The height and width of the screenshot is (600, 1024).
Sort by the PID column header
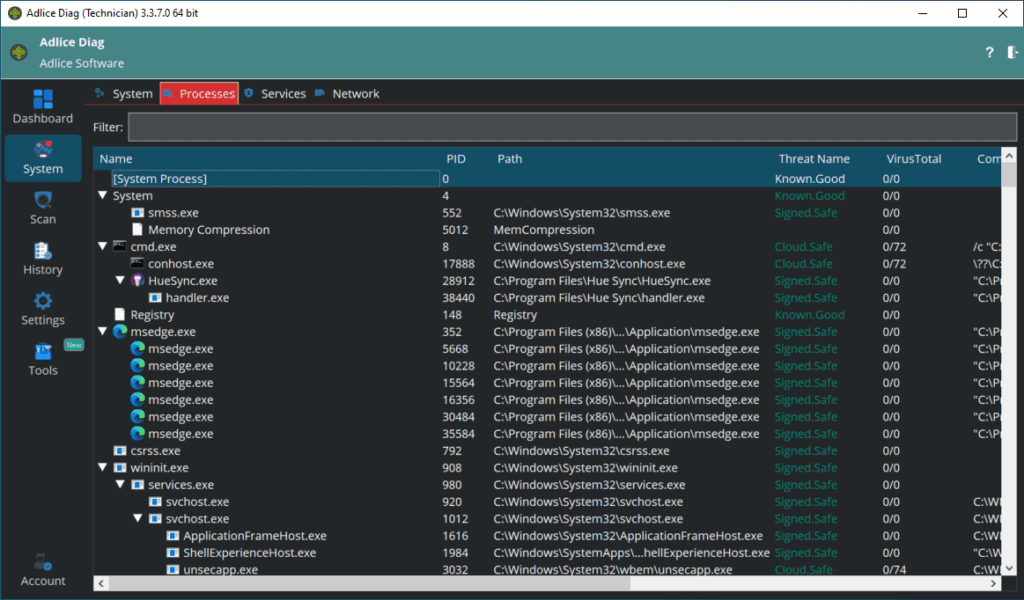[x=456, y=159]
